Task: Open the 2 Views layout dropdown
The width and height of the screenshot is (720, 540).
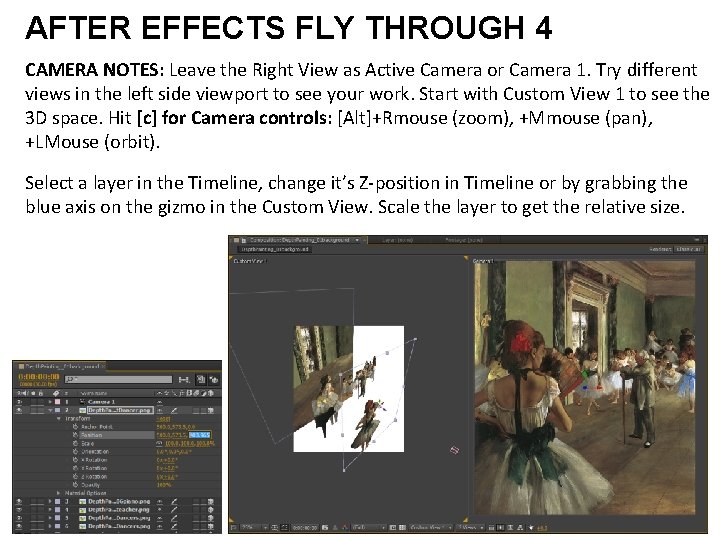Action: [x=470, y=528]
